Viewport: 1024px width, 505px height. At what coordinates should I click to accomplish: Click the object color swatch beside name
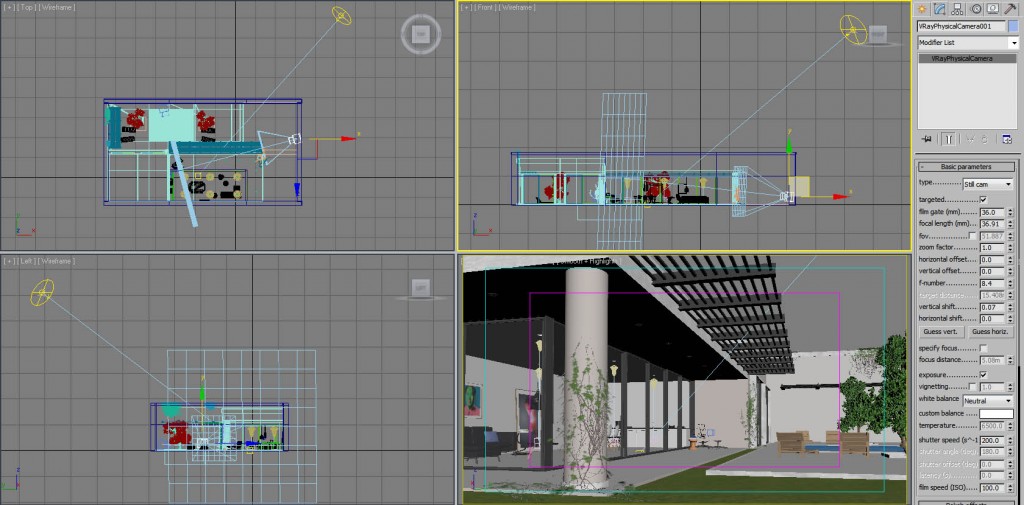1013,26
